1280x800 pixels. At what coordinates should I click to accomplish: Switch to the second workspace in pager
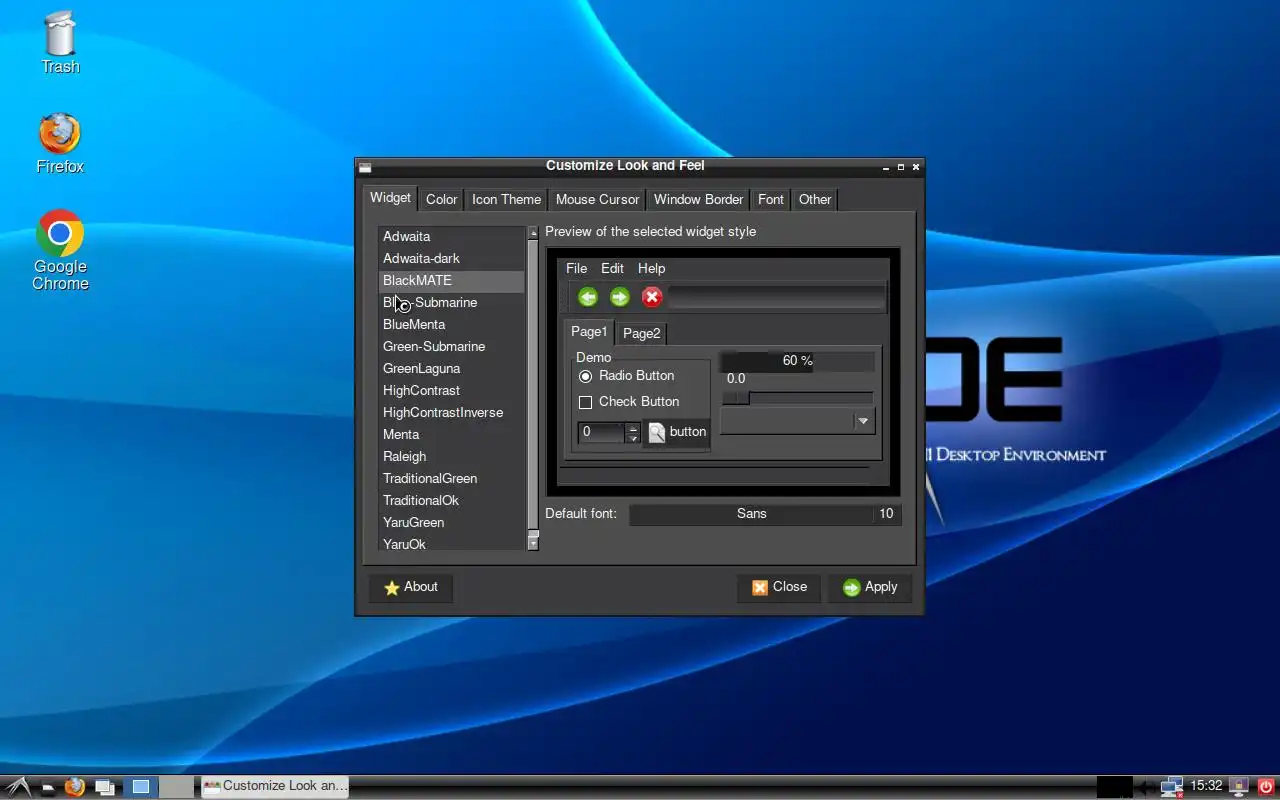click(176, 787)
